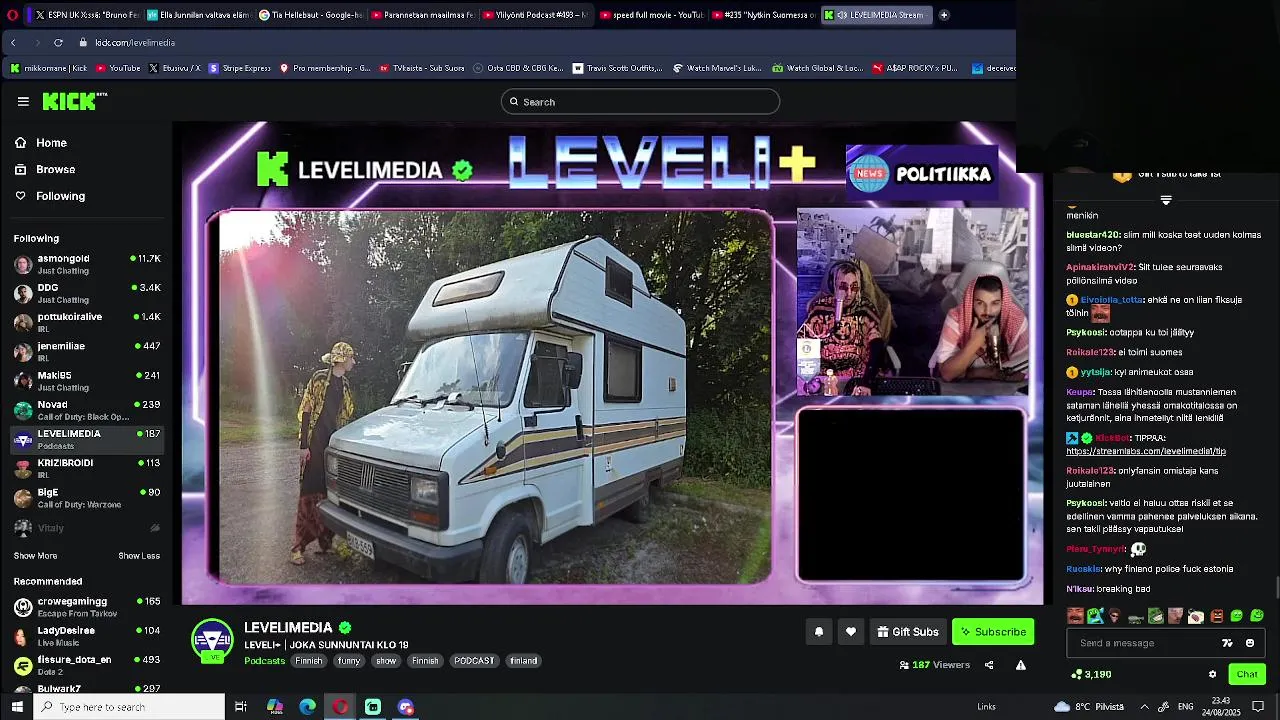Report stream via warning triangle icon
The width and height of the screenshot is (1280, 720).
click(x=1021, y=665)
